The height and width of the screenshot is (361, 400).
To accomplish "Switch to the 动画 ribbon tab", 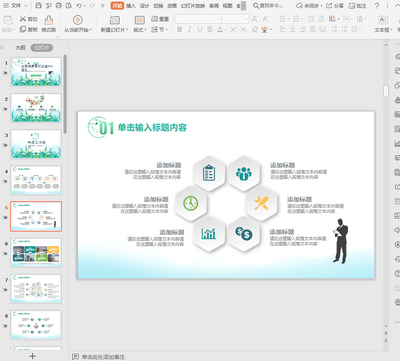I will pyautogui.click(x=172, y=6).
